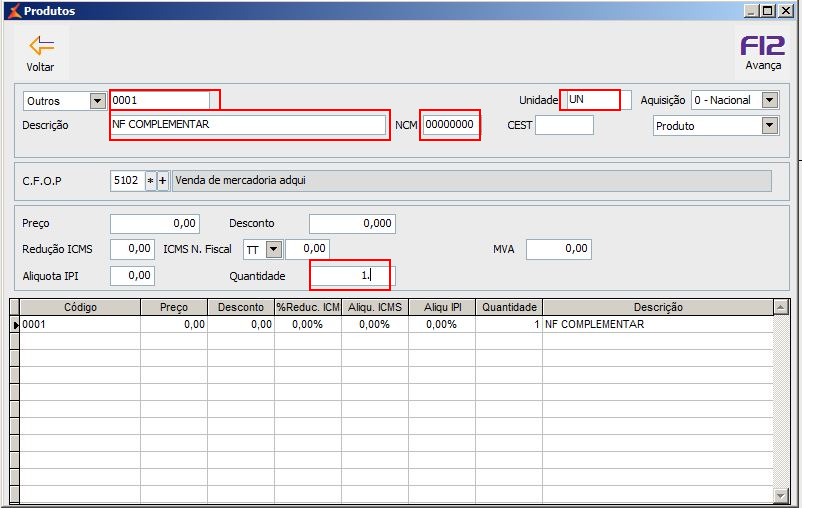Viewport: 822px width, 528px height.
Task: Click the asterisk button beside C.F.O.P code
Action: coord(150,181)
